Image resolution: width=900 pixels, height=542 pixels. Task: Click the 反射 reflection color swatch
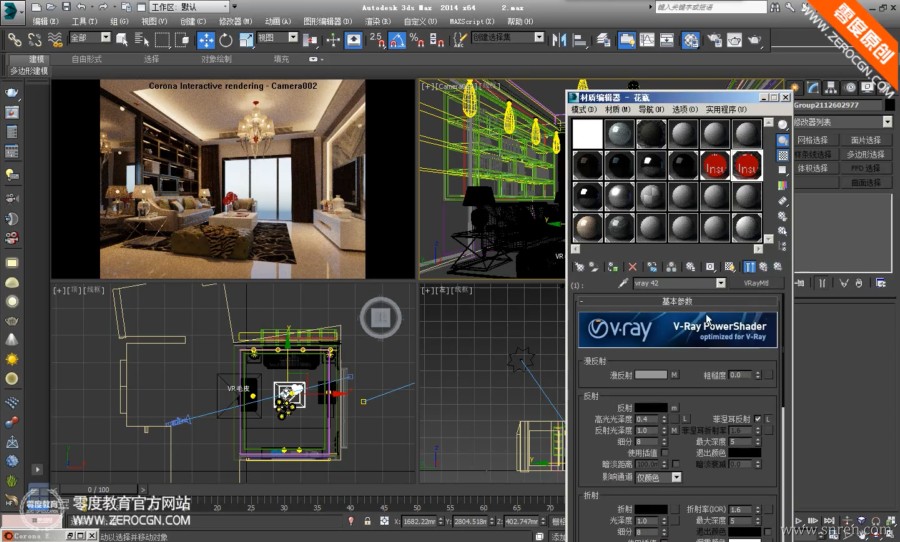point(651,408)
